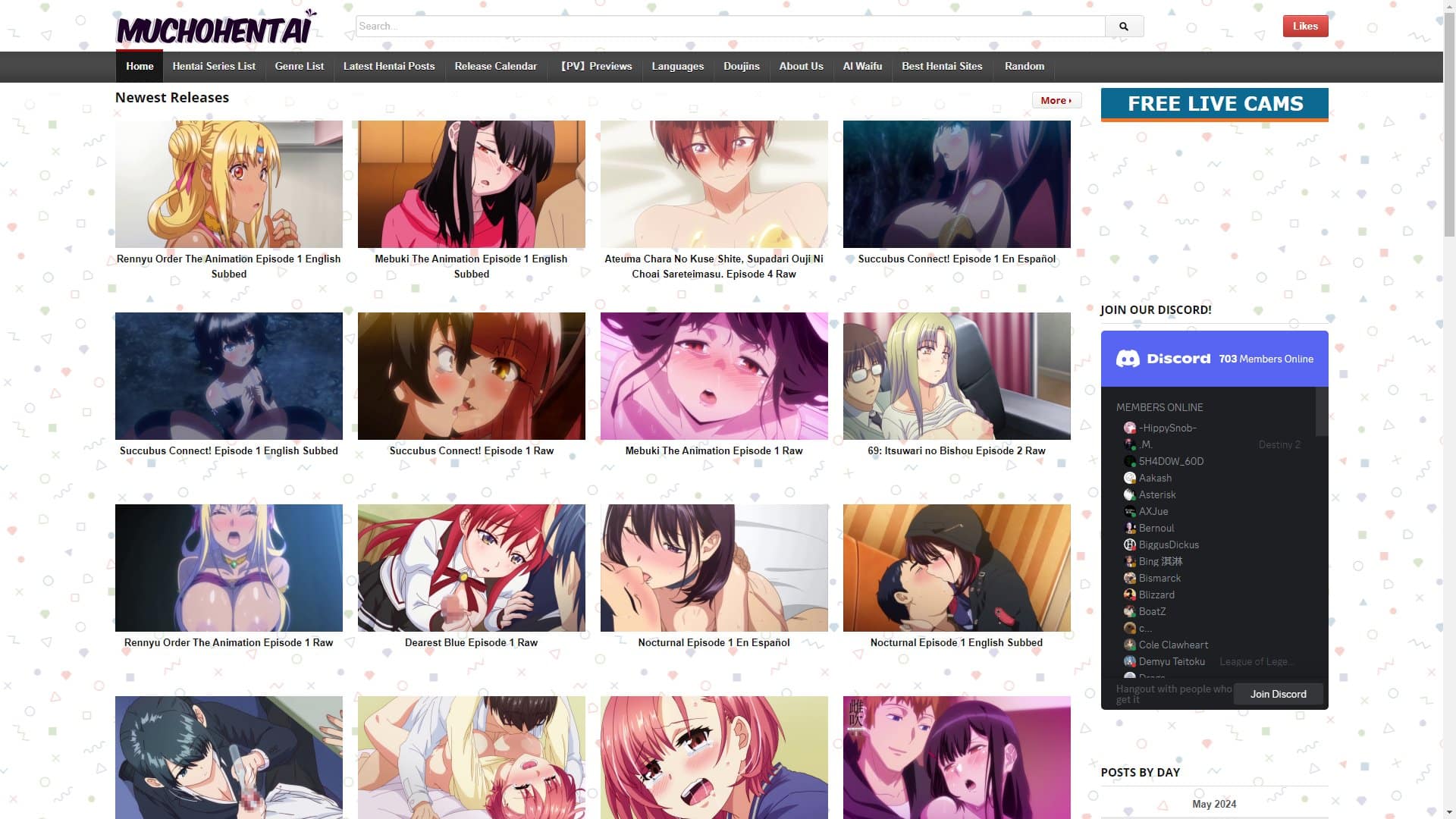
Task: Select Languages in the navigation bar
Action: point(678,67)
